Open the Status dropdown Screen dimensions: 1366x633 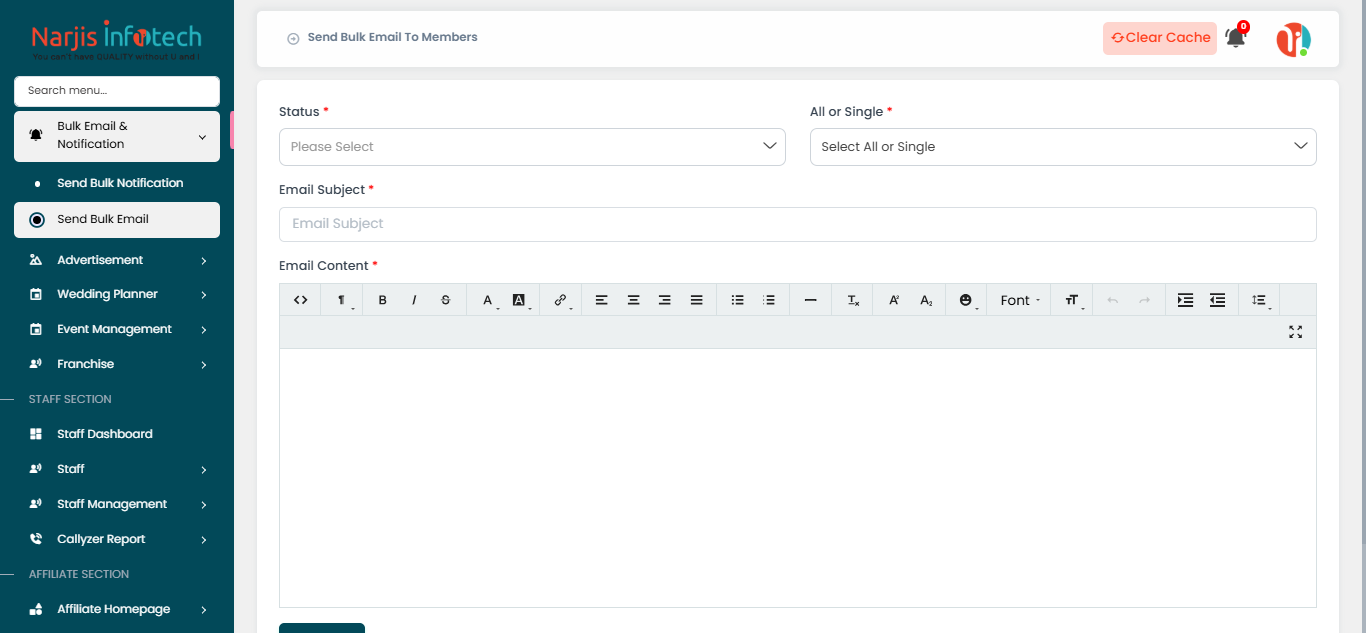coord(532,147)
